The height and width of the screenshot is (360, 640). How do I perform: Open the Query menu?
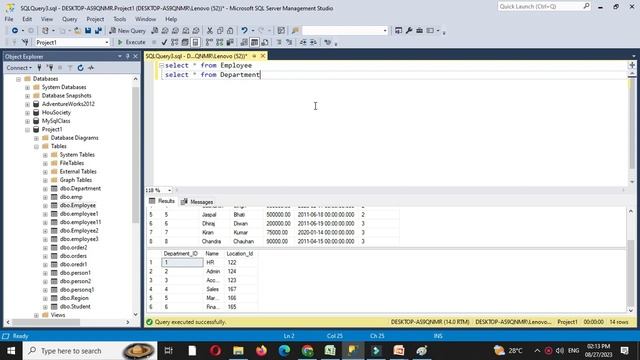69,19
